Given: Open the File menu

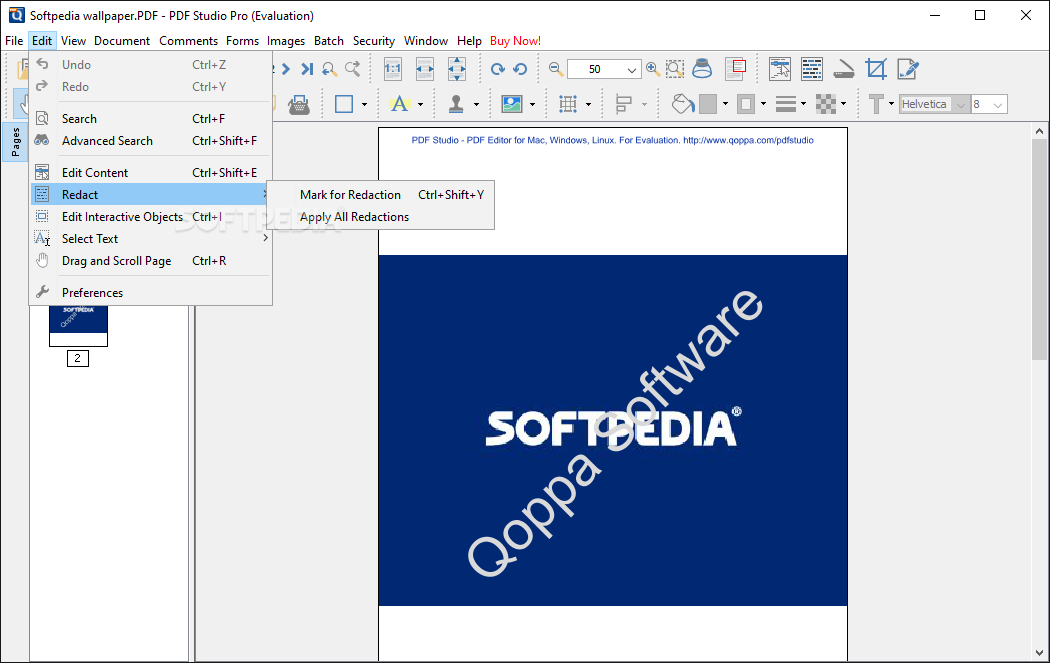Looking at the screenshot, I should point(14,41).
